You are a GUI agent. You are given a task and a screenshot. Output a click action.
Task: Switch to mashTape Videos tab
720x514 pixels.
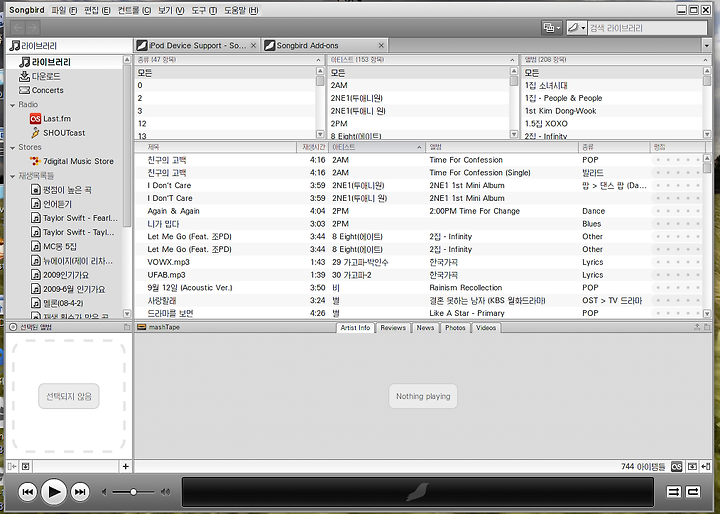coord(486,328)
